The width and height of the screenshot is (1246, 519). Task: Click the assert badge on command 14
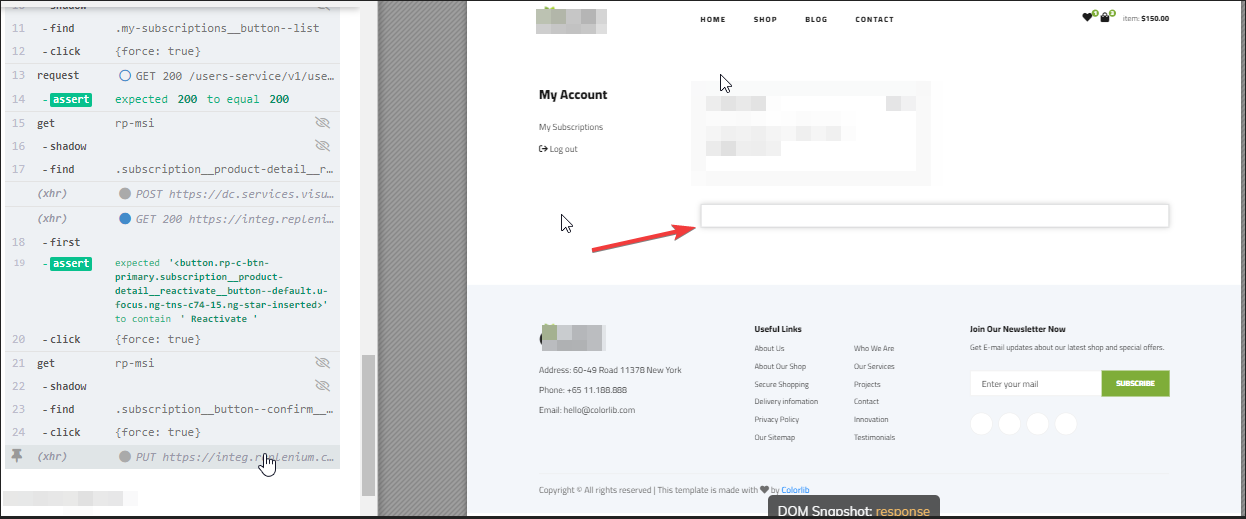pyautogui.click(x=71, y=99)
